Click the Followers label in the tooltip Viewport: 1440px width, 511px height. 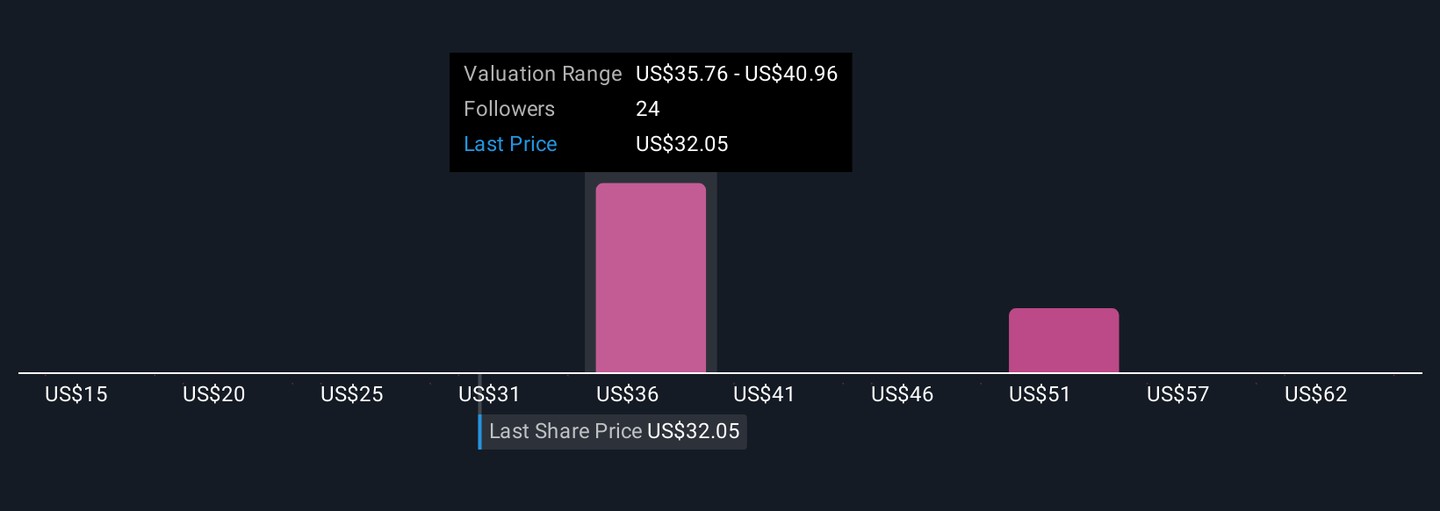pyautogui.click(x=509, y=109)
